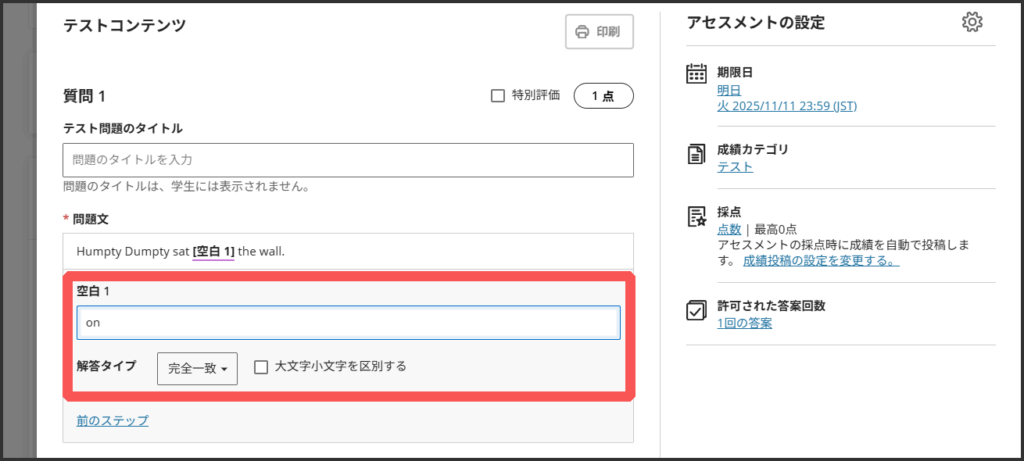Click the 1回の答案 attempts link
This screenshot has height=461, width=1024.
pos(744,323)
